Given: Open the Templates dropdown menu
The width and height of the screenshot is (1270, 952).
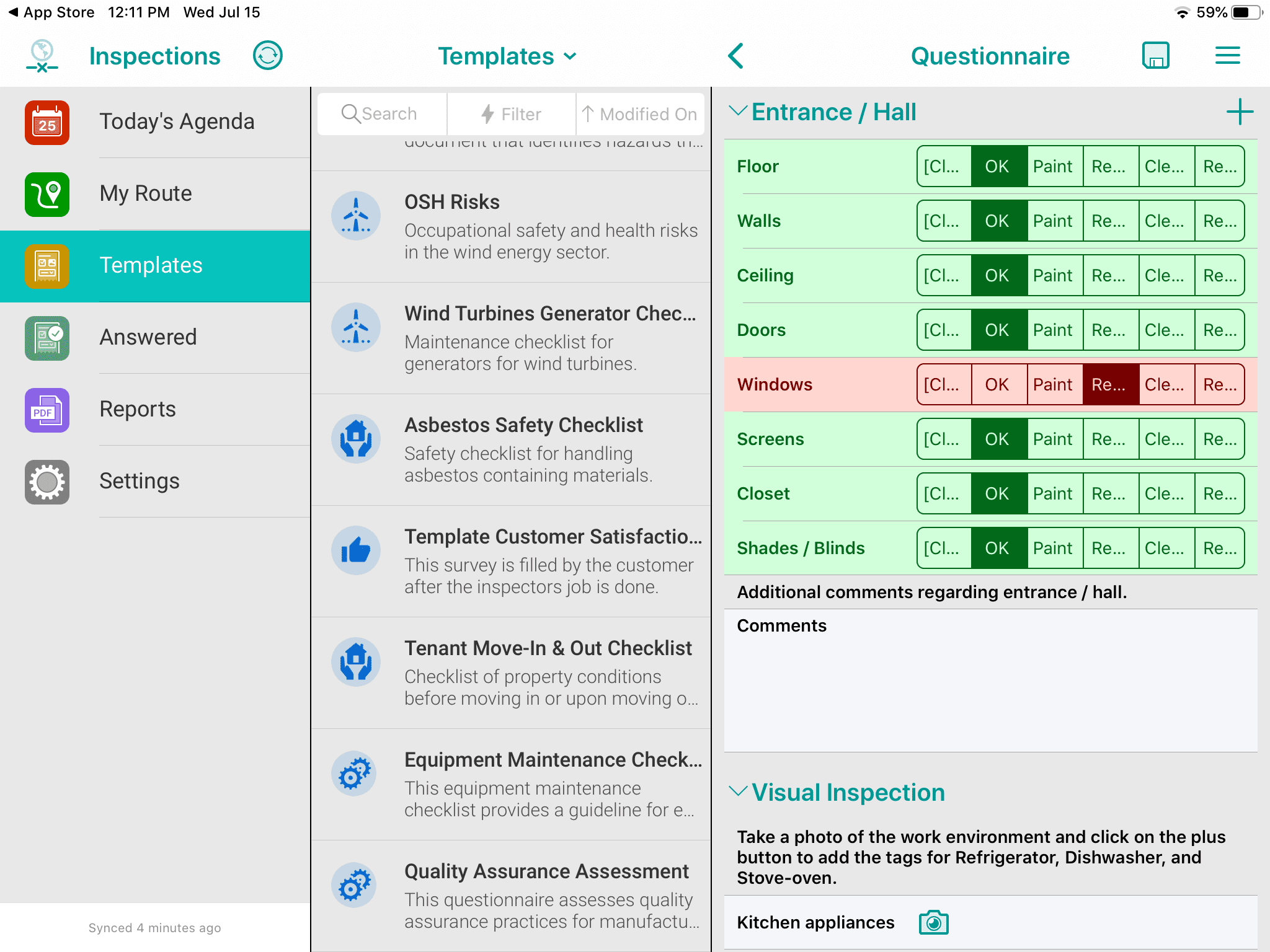Looking at the screenshot, I should [507, 55].
